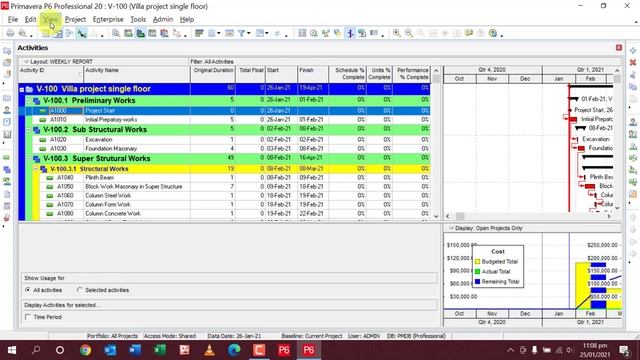Click the Cut scissors icon in right command bar
Viewport: 640px width, 360px height.
pyautogui.click(x=633, y=75)
